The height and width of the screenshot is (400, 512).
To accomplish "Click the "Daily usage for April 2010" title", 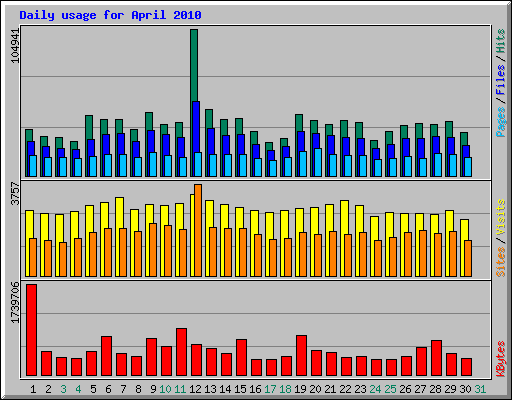I will point(110,15).
